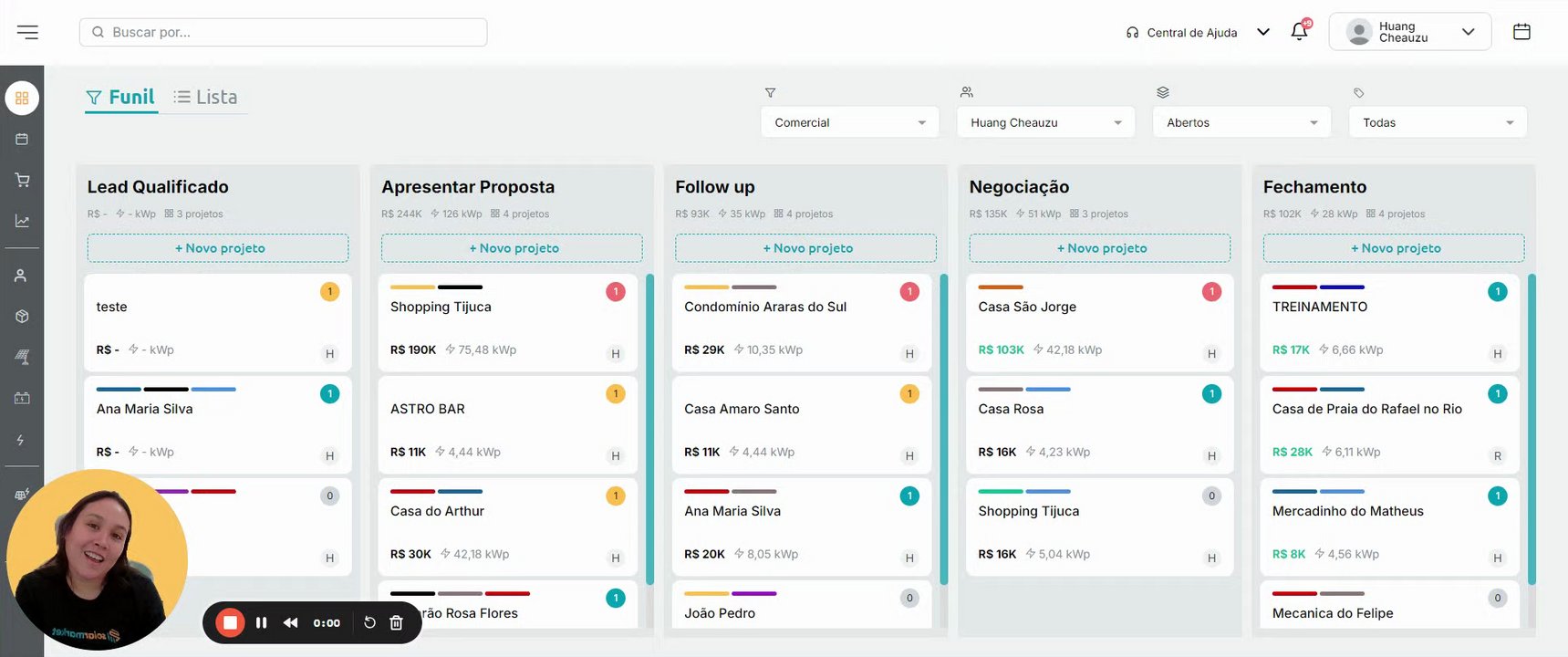Stop the screen recording with the red button

pos(230,622)
